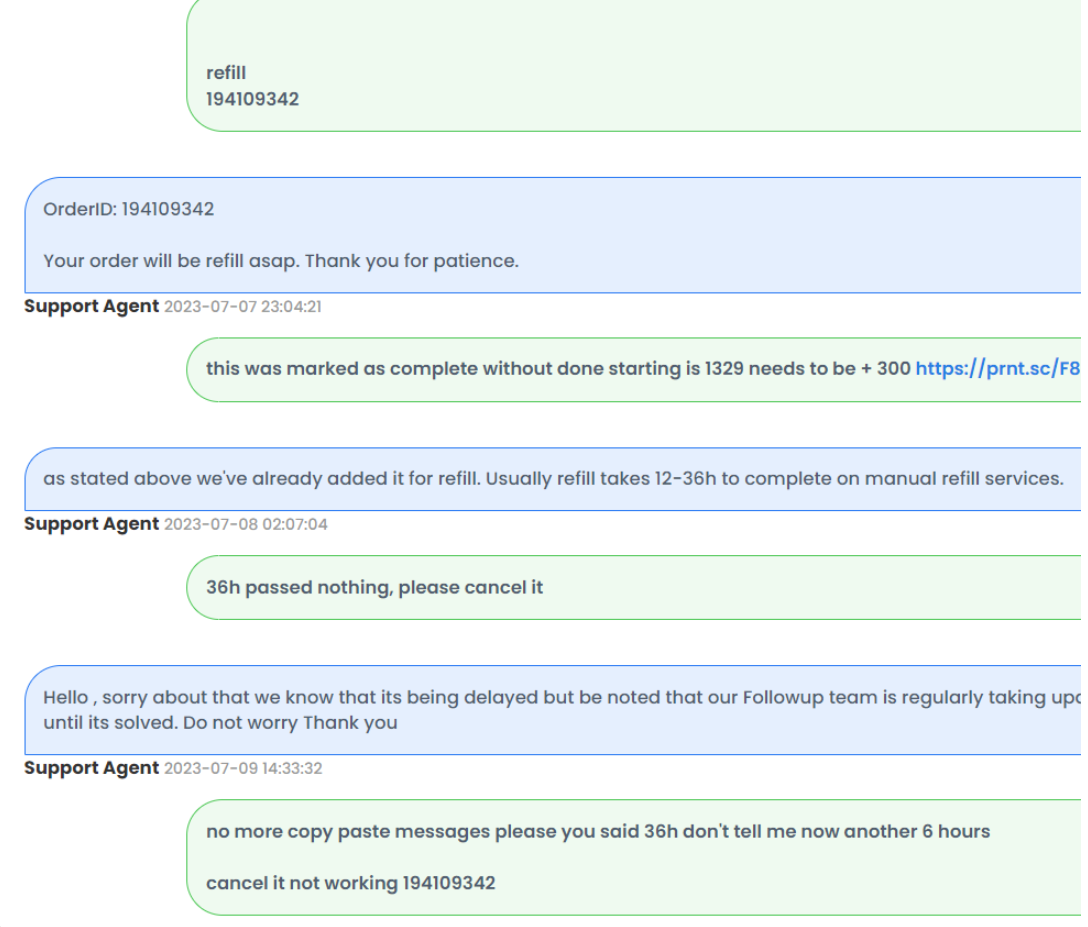Click the 'marked as complete without done' message
The image size is (1088, 927).
[x=558, y=368]
